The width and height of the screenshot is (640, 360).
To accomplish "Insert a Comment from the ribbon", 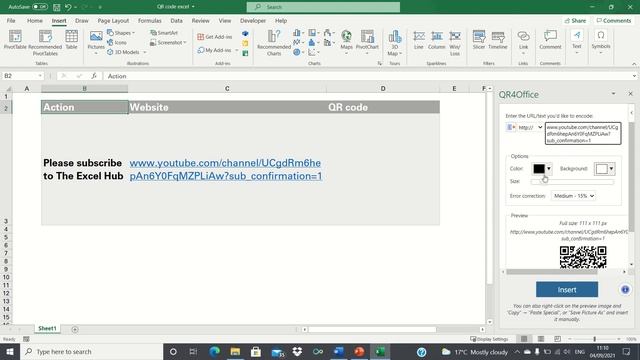I will click(x=550, y=40).
